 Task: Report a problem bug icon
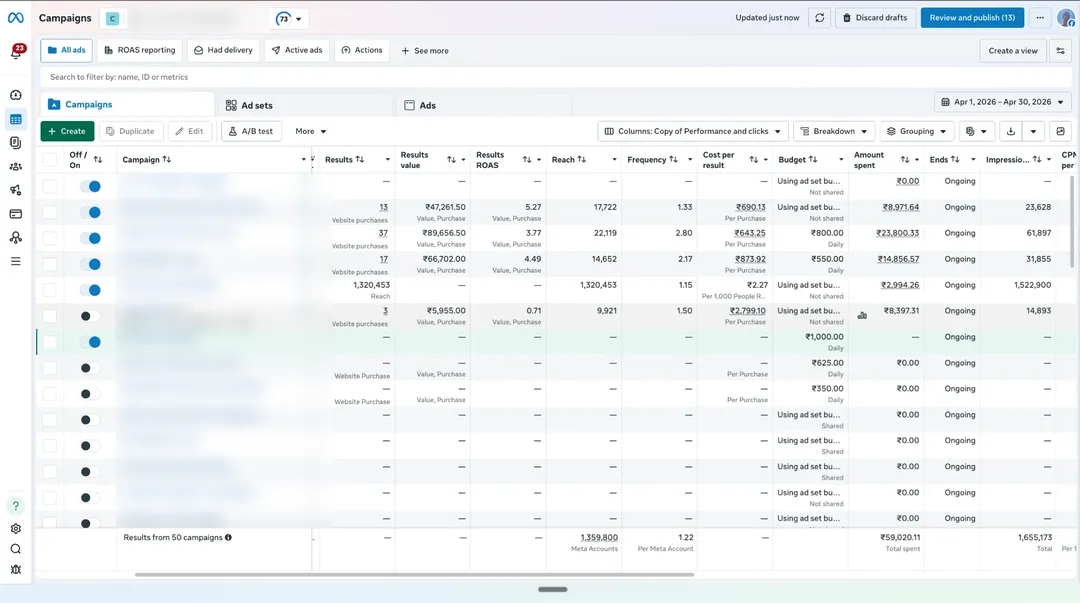tap(15, 569)
